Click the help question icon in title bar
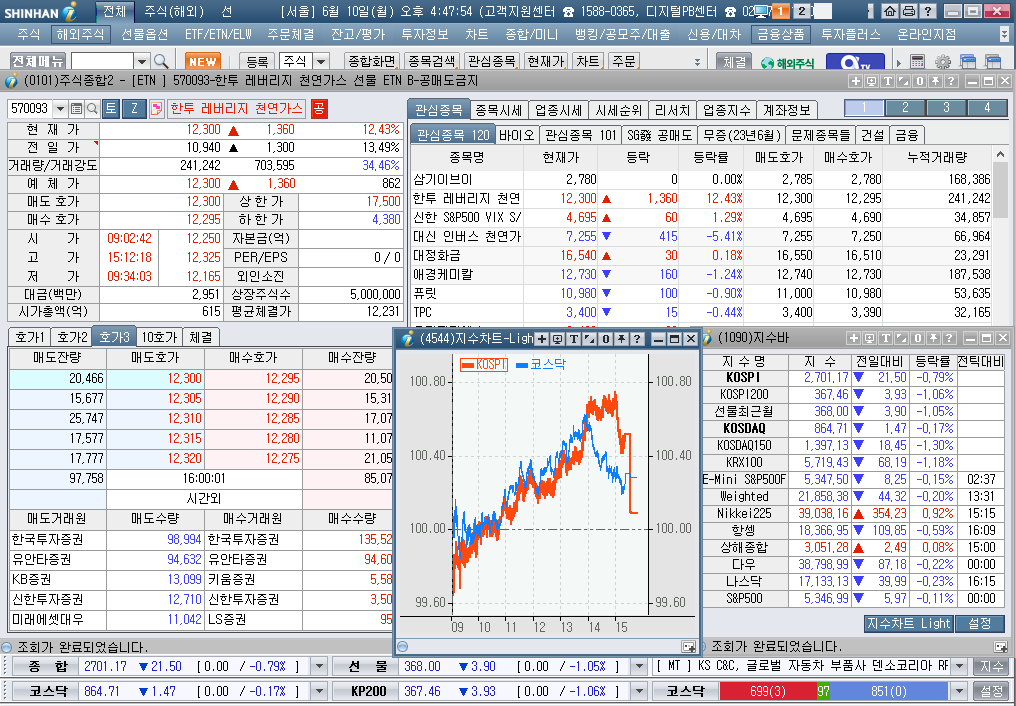 coord(928,11)
